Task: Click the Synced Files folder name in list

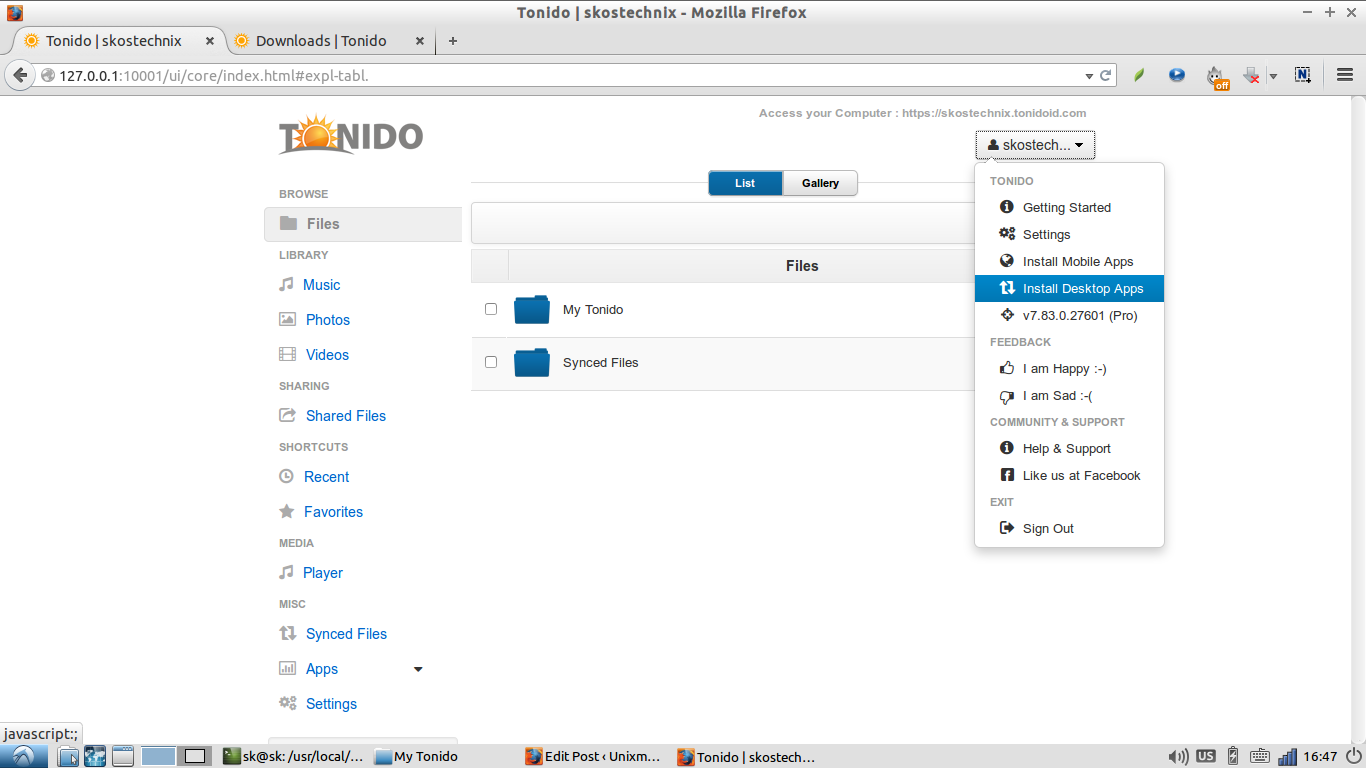Action: coord(600,362)
